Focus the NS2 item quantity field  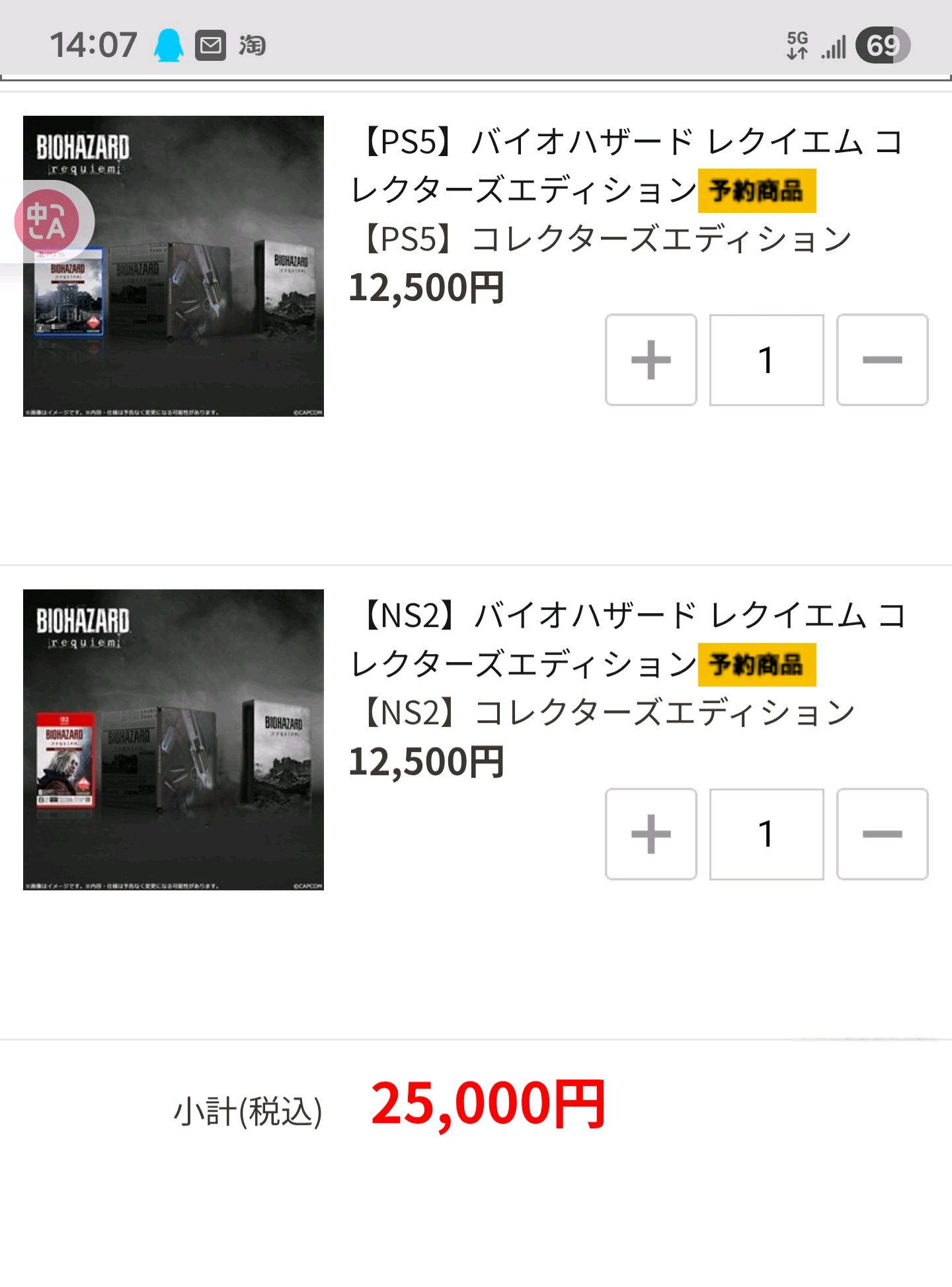coord(767,834)
